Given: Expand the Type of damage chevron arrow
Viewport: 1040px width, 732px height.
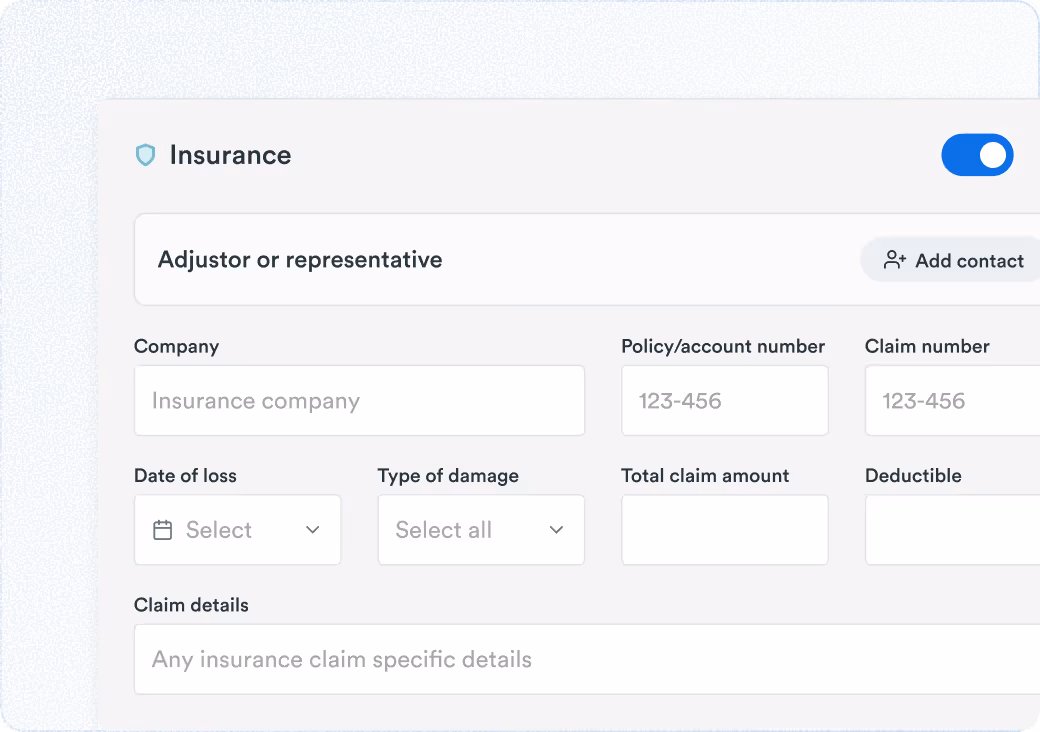Looking at the screenshot, I should pos(557,530).
